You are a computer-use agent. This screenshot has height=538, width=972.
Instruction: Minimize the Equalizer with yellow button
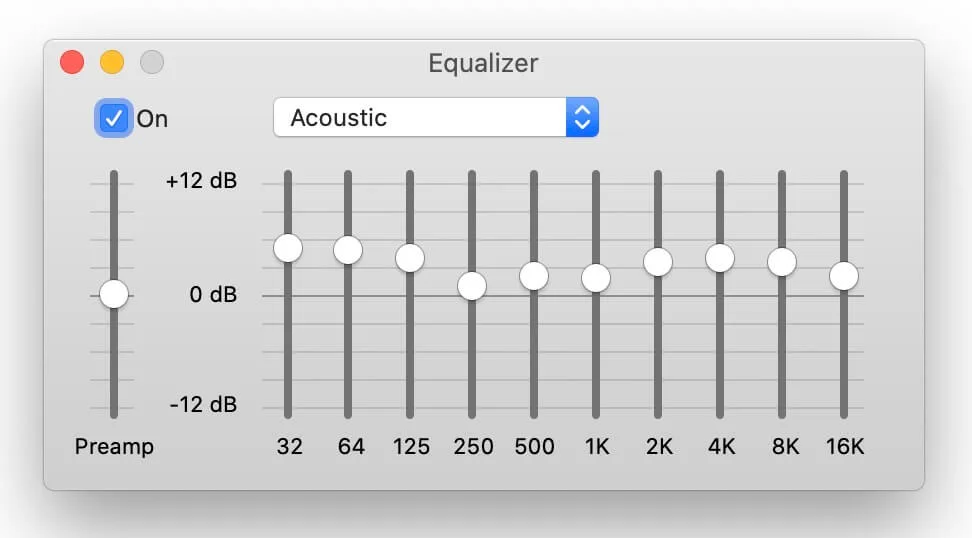coord(112,62)
